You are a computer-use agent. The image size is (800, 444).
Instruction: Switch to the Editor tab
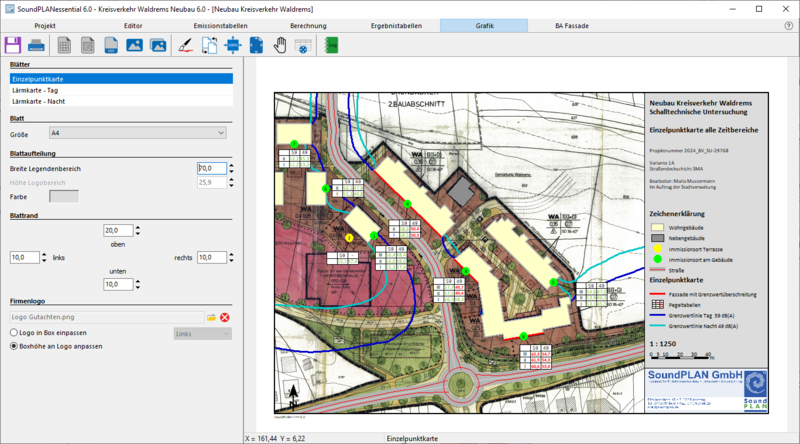tap(133, 26)
